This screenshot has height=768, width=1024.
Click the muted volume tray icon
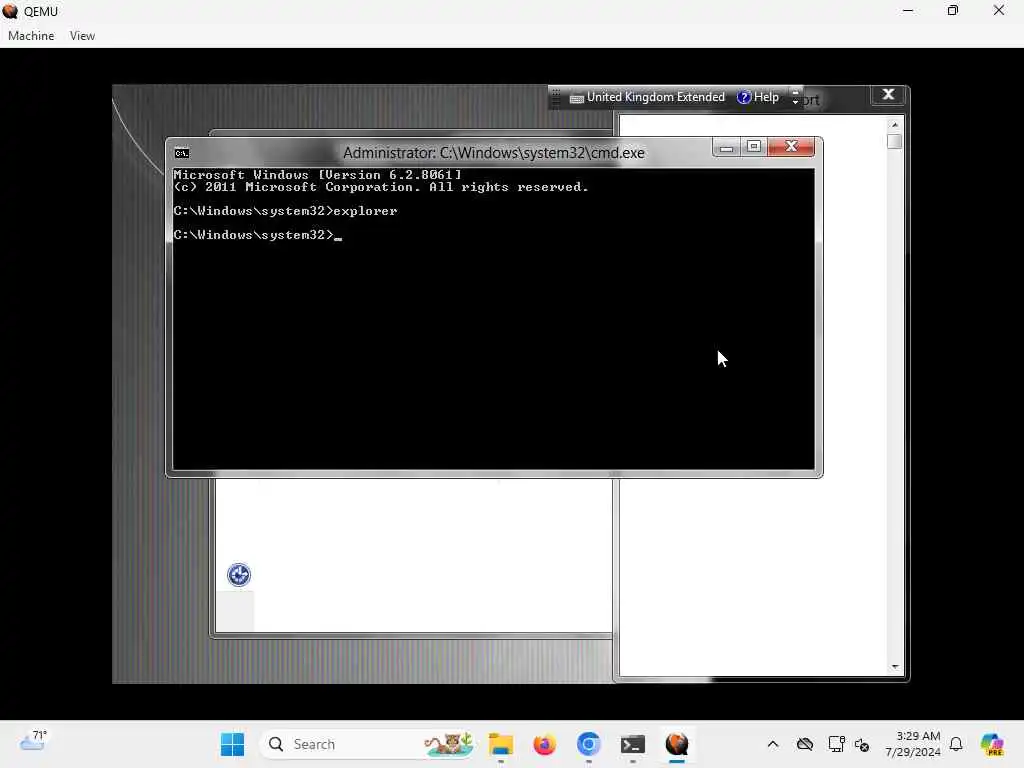point(862,745)
